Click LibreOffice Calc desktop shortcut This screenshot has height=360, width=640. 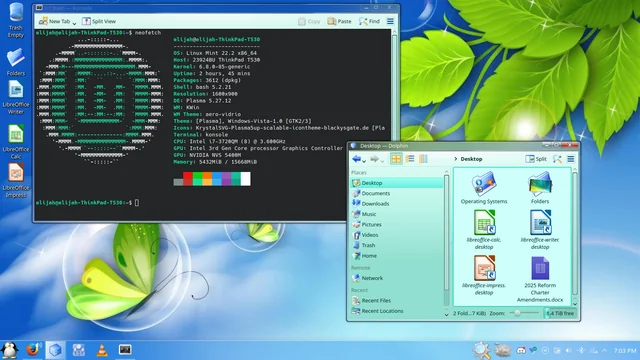[16, 141]
